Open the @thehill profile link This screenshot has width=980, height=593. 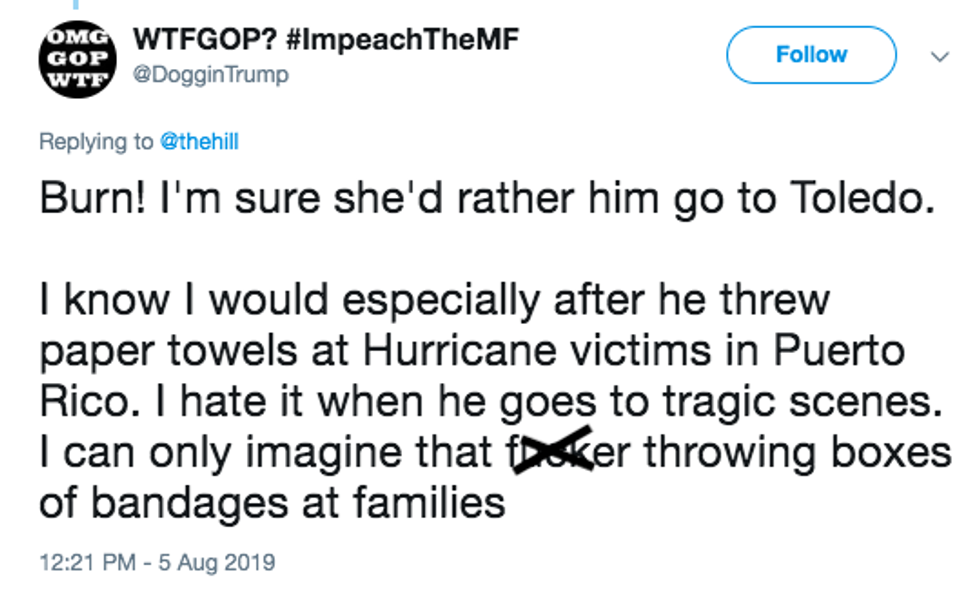pyautogui.click(x=199, y=142)
